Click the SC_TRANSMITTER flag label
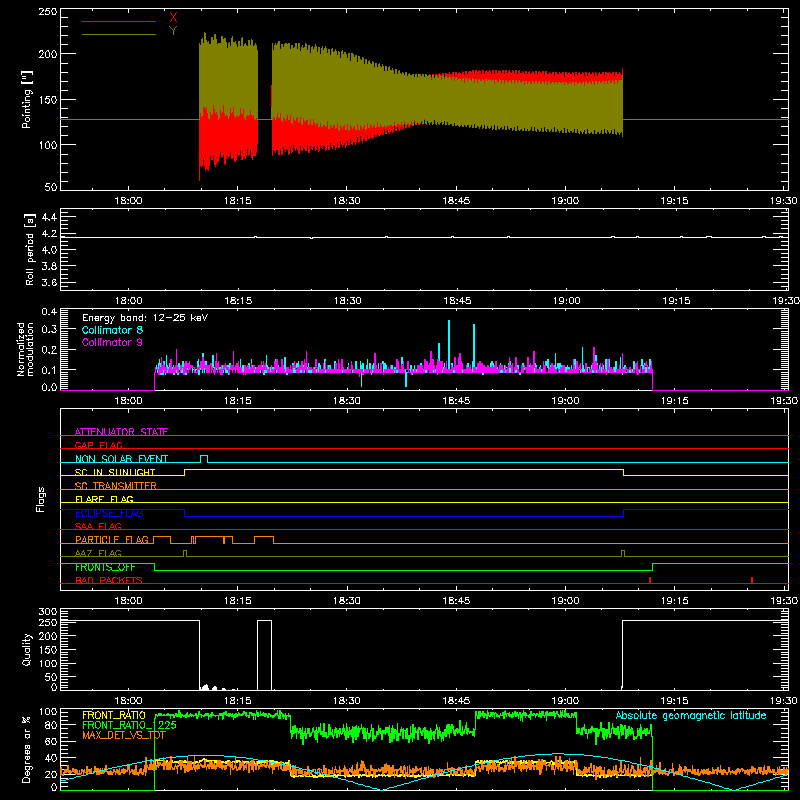Screen dimensions: 800x800 pos(115,486)
